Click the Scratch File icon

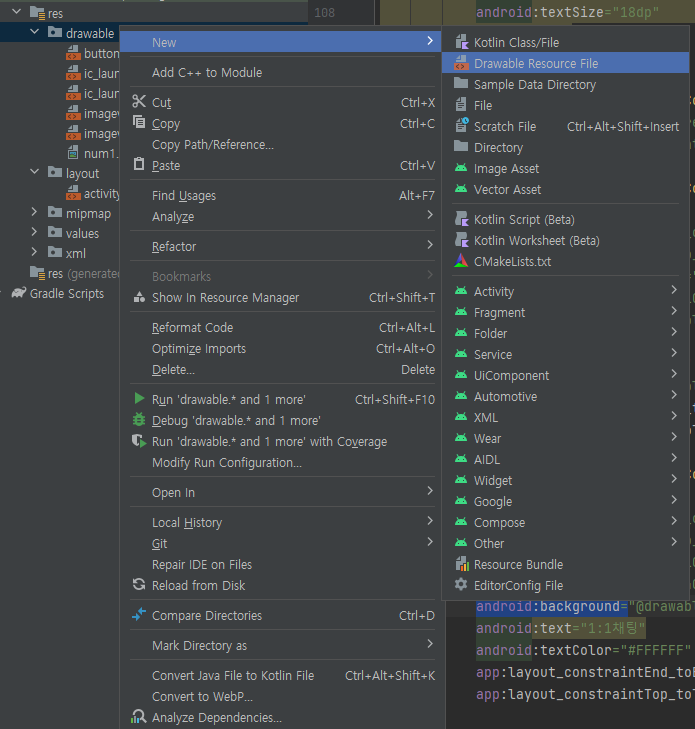tap(461, 126)
